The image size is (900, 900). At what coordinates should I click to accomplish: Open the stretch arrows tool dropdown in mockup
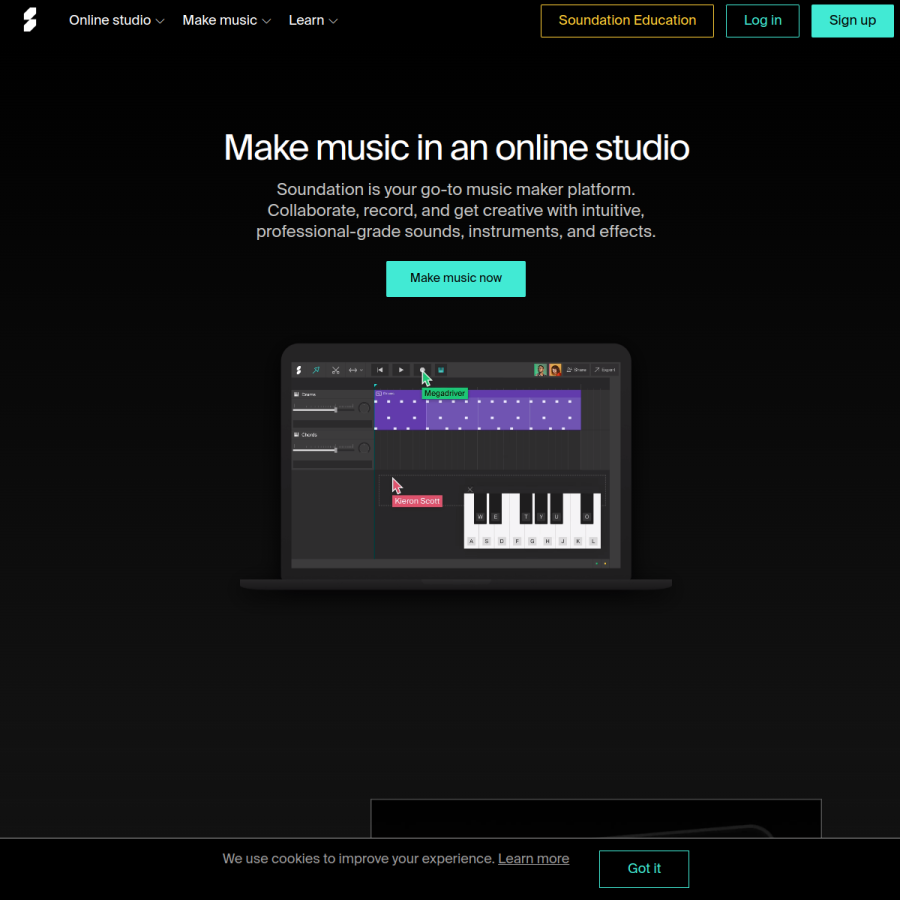click(x=355, y=370)
